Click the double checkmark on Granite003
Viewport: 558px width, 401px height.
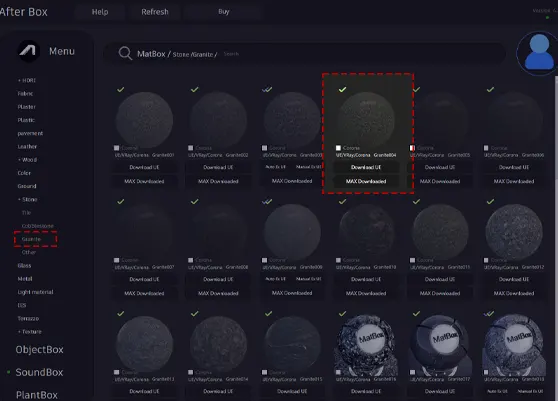pyautogui.click(x=267, y=89)
